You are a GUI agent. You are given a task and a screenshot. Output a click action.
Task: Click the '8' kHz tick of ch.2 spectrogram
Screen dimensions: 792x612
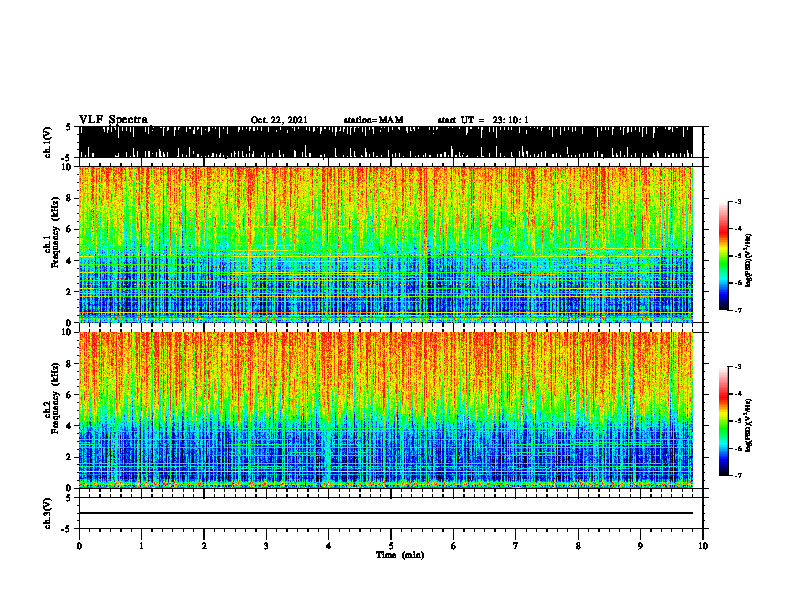coord(70,364)
